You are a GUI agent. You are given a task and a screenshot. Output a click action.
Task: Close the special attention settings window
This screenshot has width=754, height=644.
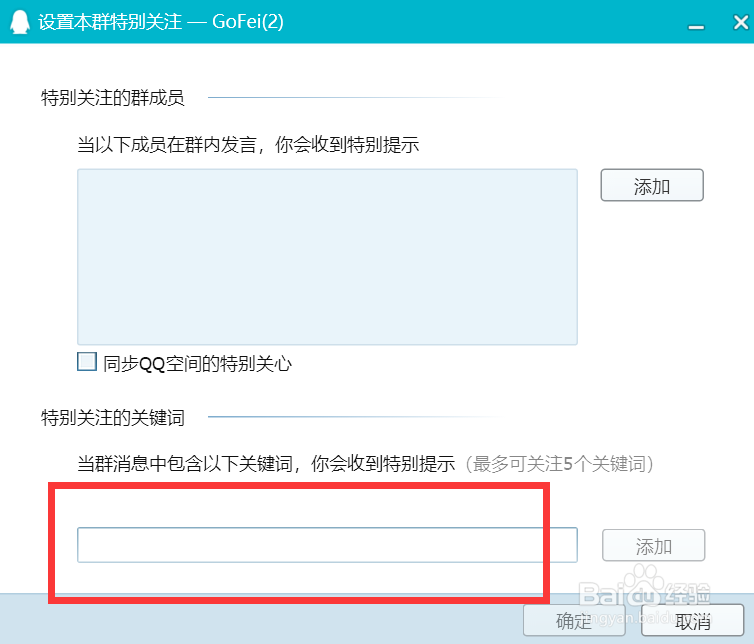point(741,22)
